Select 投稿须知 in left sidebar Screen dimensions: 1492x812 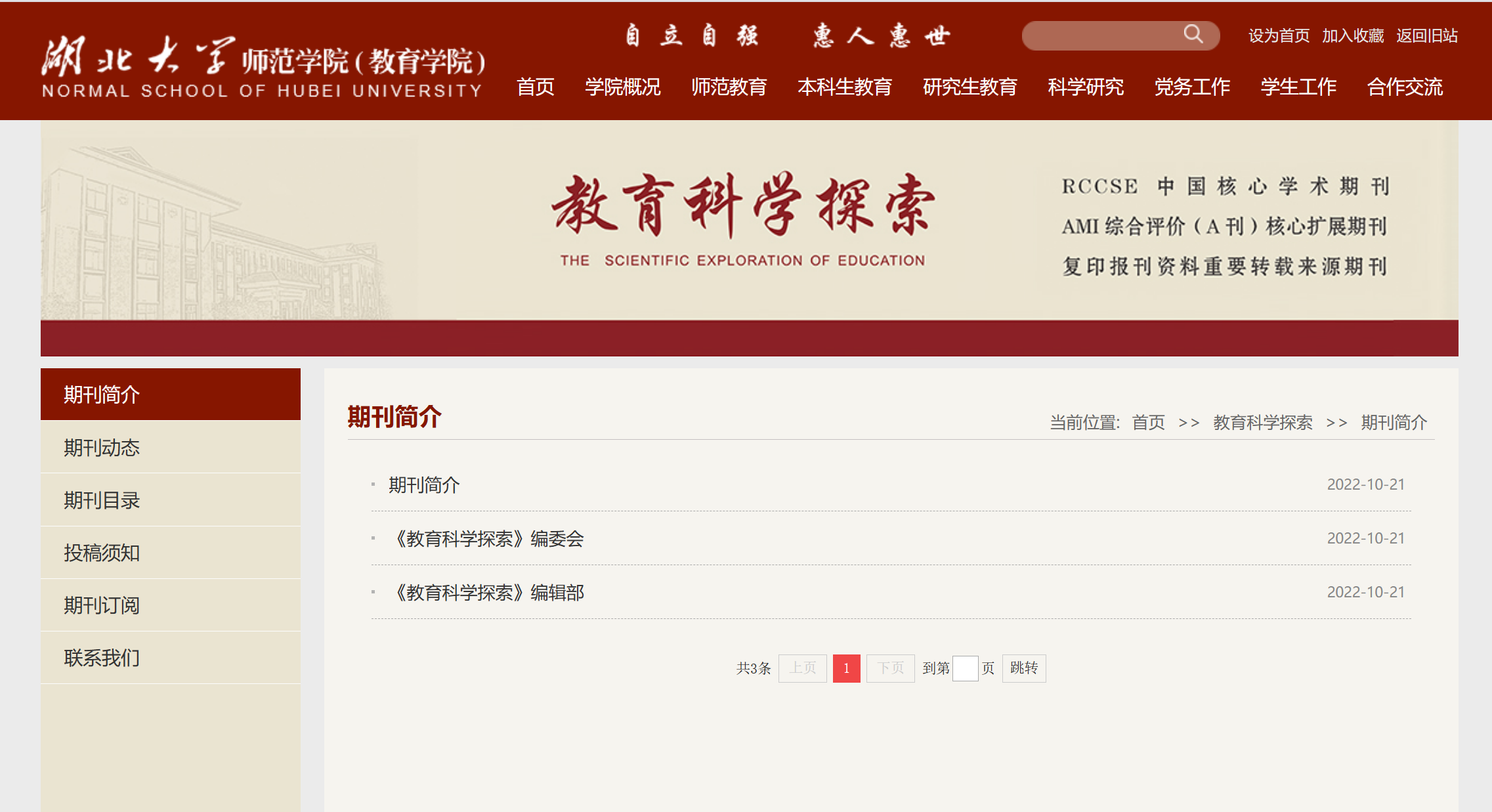coord(171,553)
